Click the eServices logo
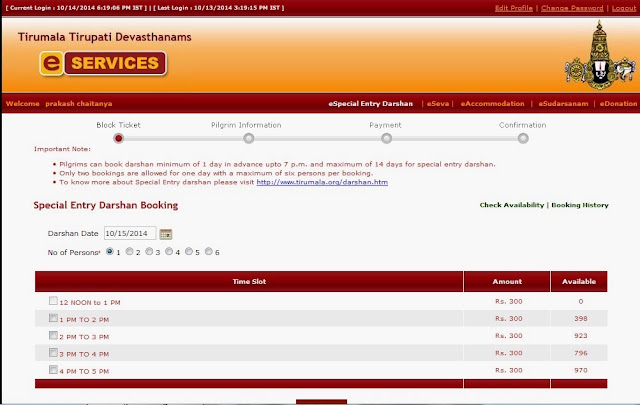This screenshot has height=405, width=640. coord(103,63)
